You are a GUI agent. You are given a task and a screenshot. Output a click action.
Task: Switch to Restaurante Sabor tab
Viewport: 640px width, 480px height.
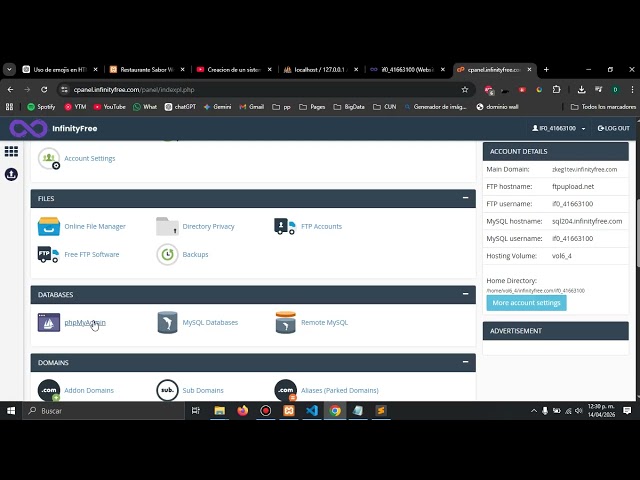coord(147,70)
